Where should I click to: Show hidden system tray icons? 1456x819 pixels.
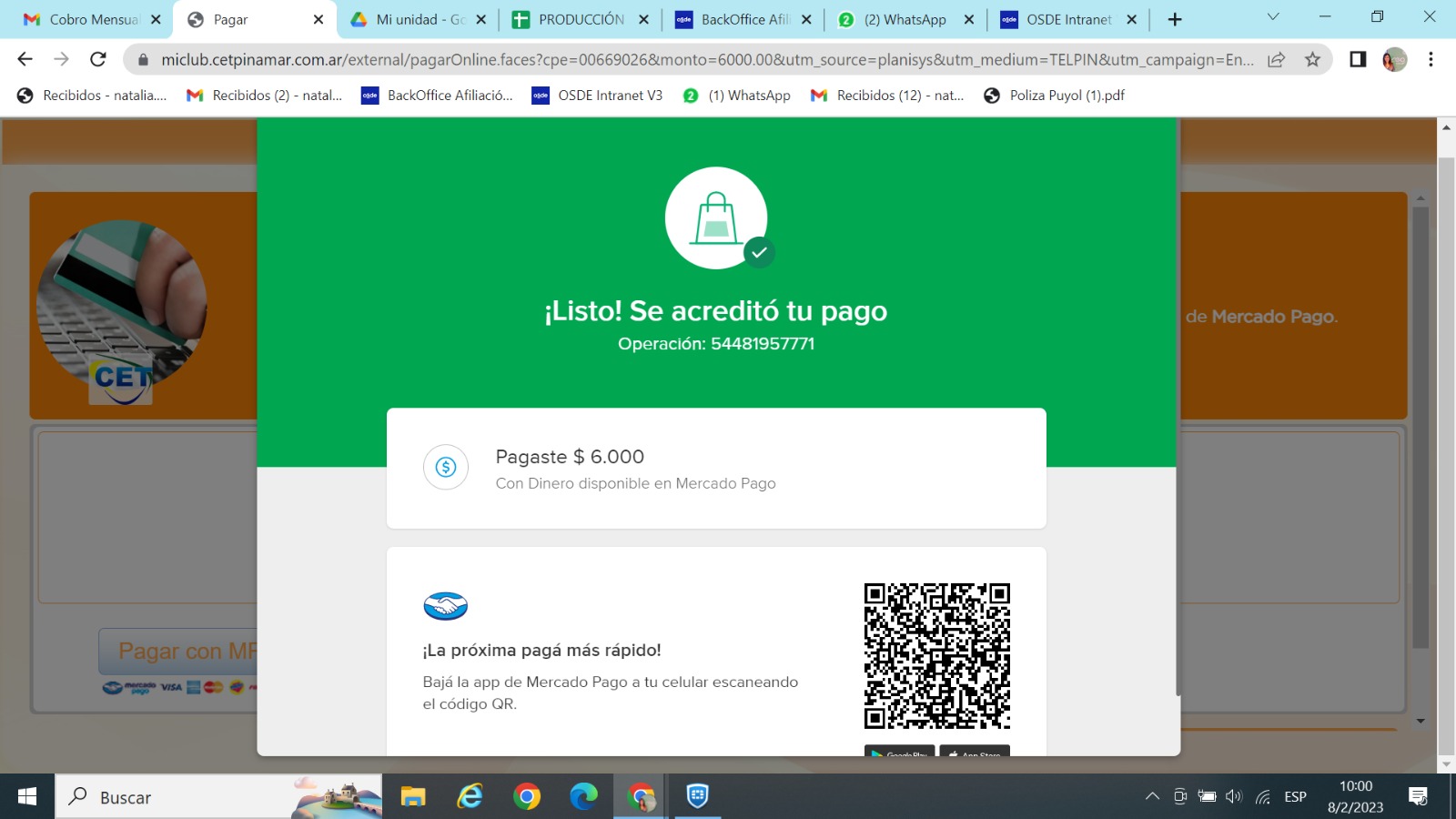coord(1152,797)
